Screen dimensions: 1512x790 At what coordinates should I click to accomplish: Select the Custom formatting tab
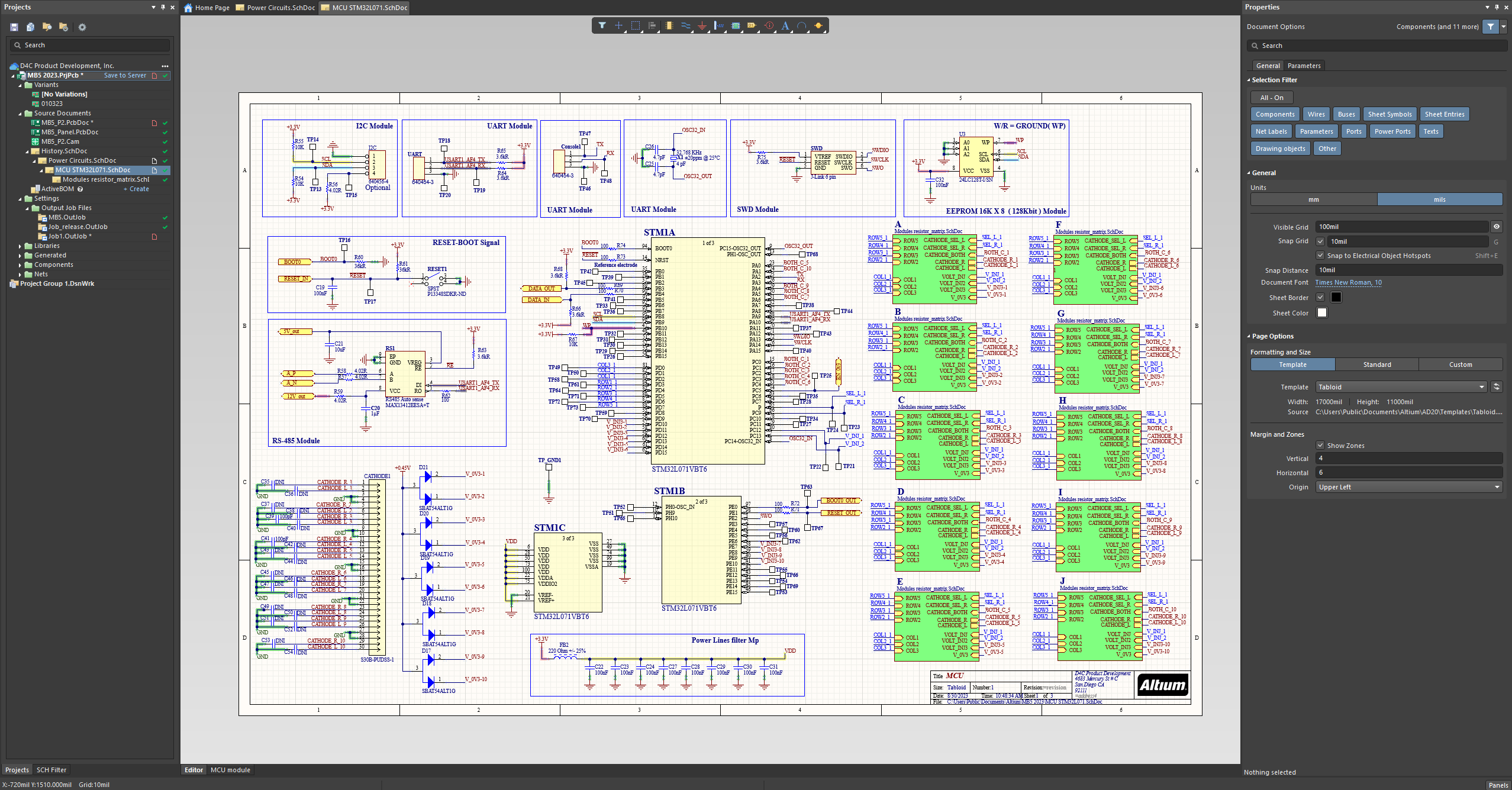pyautogui.click(x=1461, y=365)
